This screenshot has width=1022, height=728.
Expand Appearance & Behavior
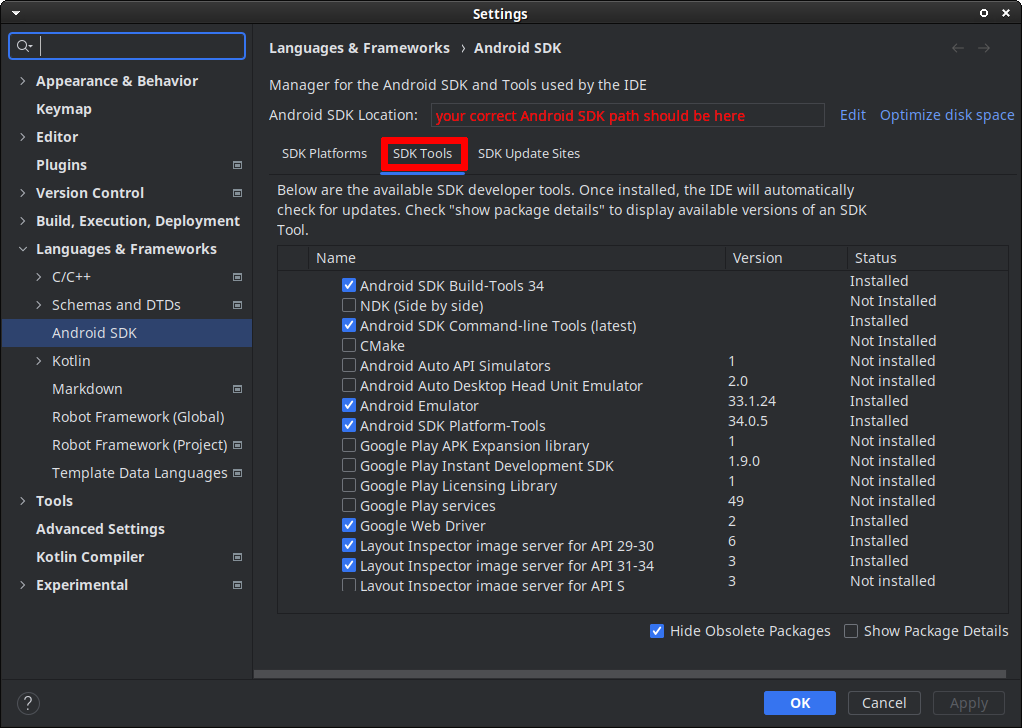tap(23, 81)
